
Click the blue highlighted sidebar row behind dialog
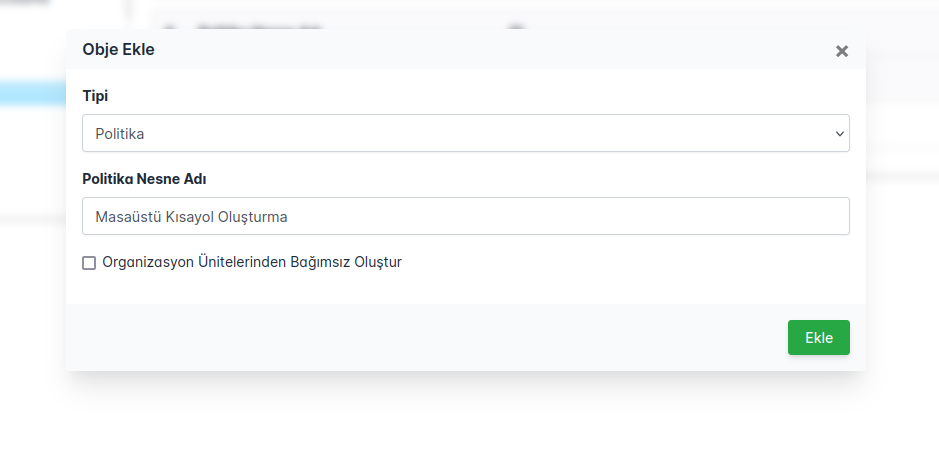[30, 94]
